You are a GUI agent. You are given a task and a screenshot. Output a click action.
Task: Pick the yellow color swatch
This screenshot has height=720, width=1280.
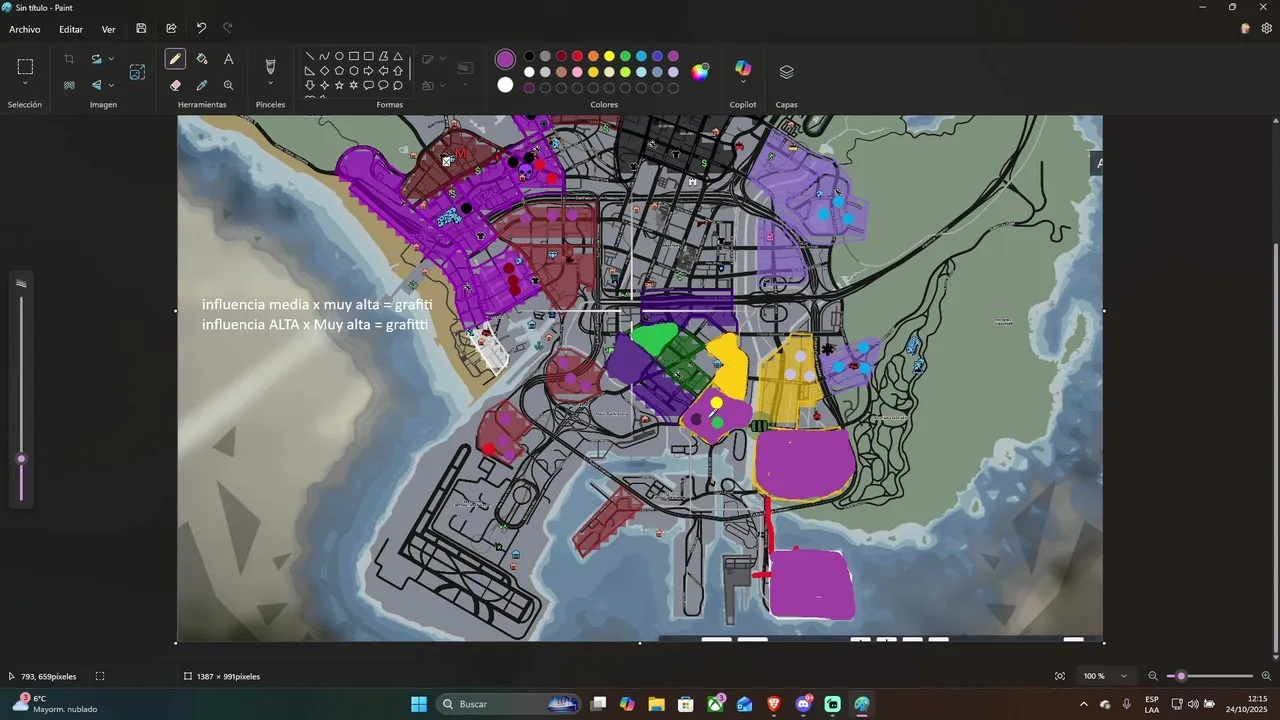point(609,56)
